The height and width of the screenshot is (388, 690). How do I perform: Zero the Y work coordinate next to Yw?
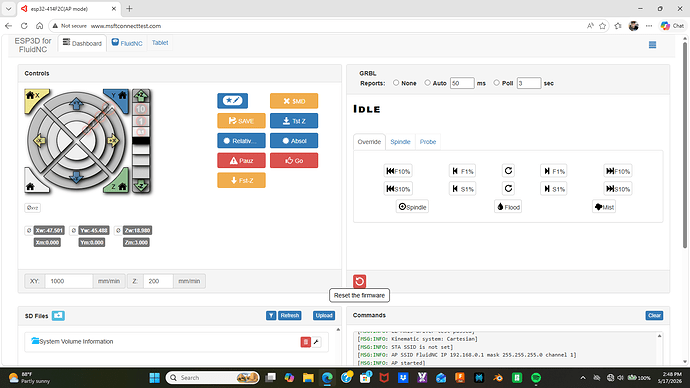tap(73, 231)
